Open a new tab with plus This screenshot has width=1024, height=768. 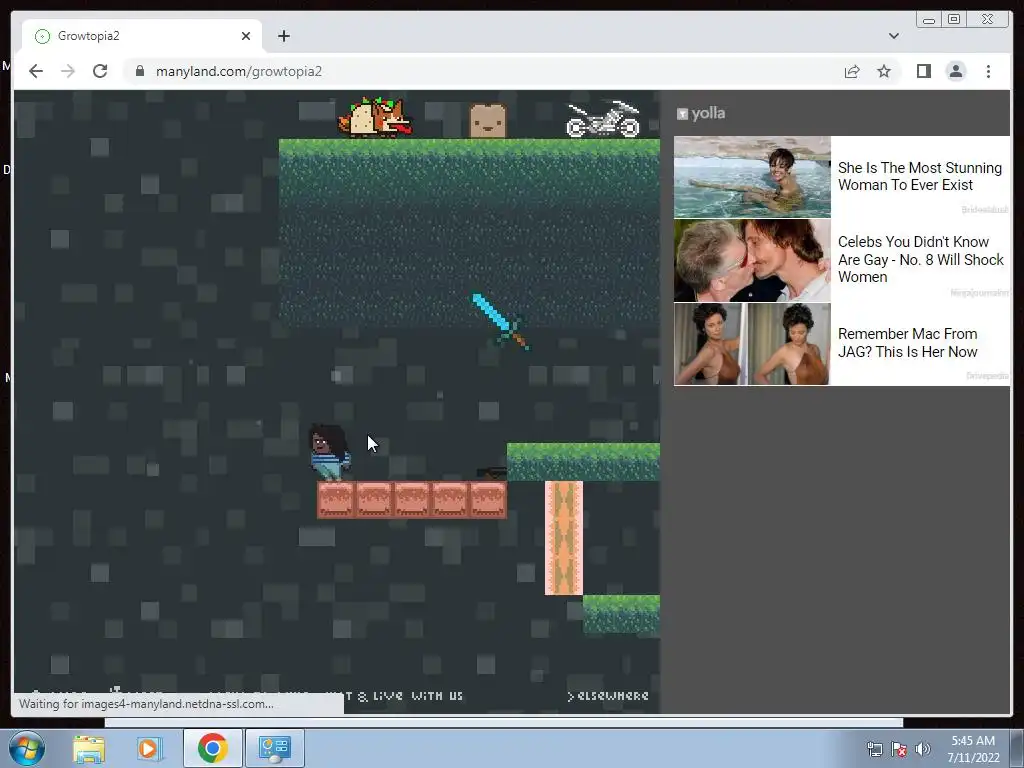tap(283, 36)
